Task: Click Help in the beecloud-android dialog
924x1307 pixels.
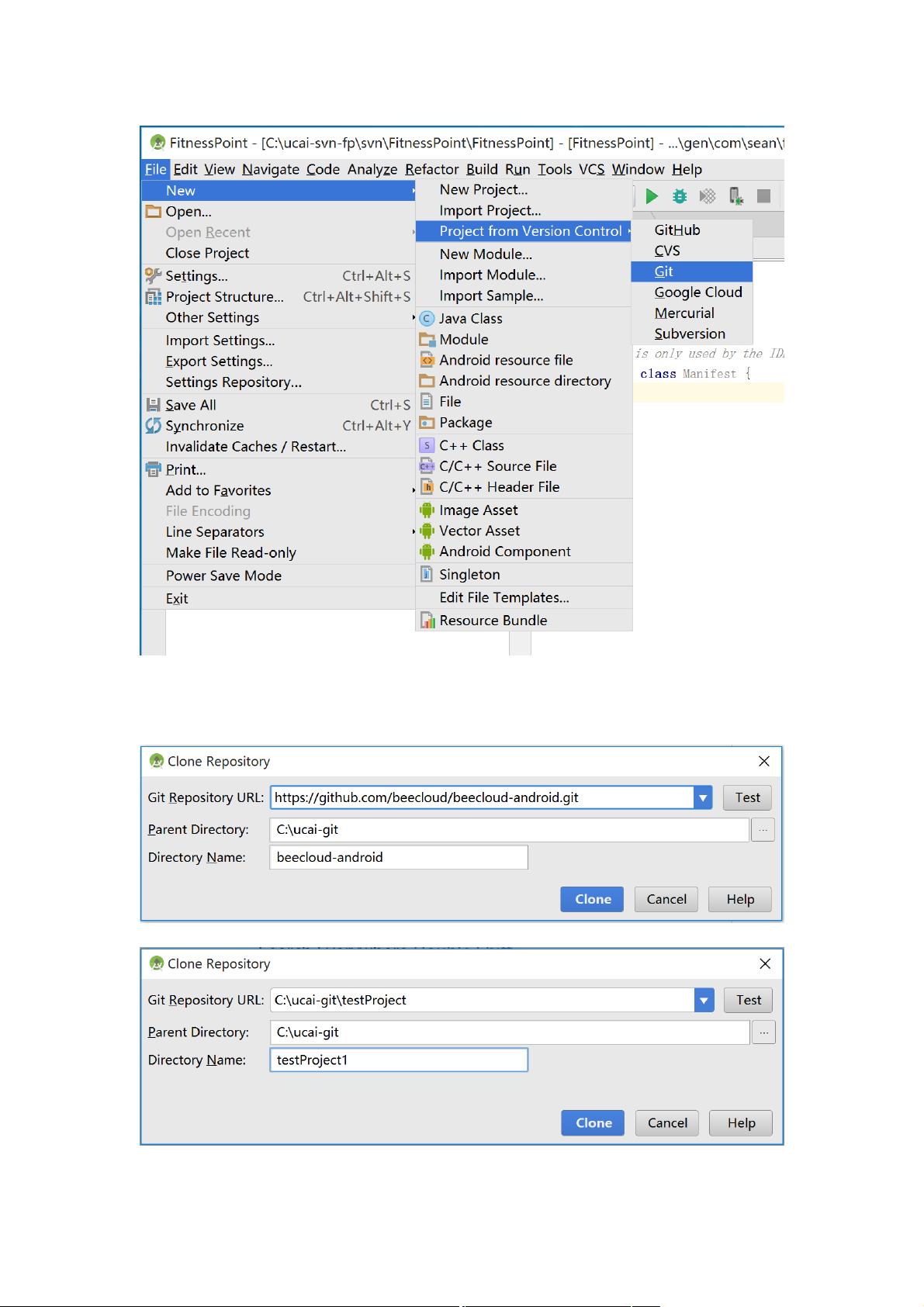Action: click(740, 899)
